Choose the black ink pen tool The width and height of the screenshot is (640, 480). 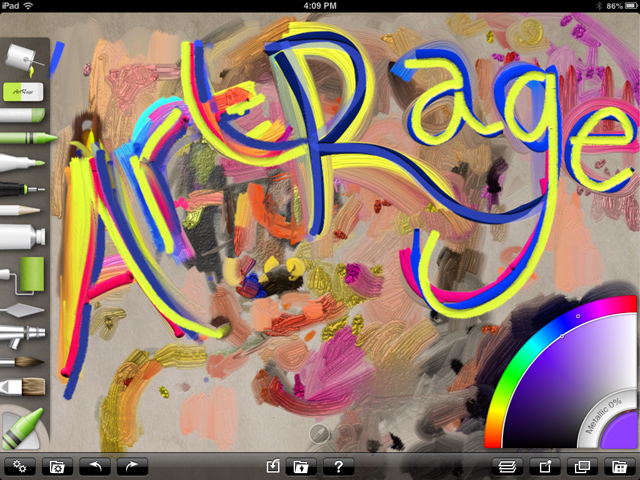coord(22,189)
